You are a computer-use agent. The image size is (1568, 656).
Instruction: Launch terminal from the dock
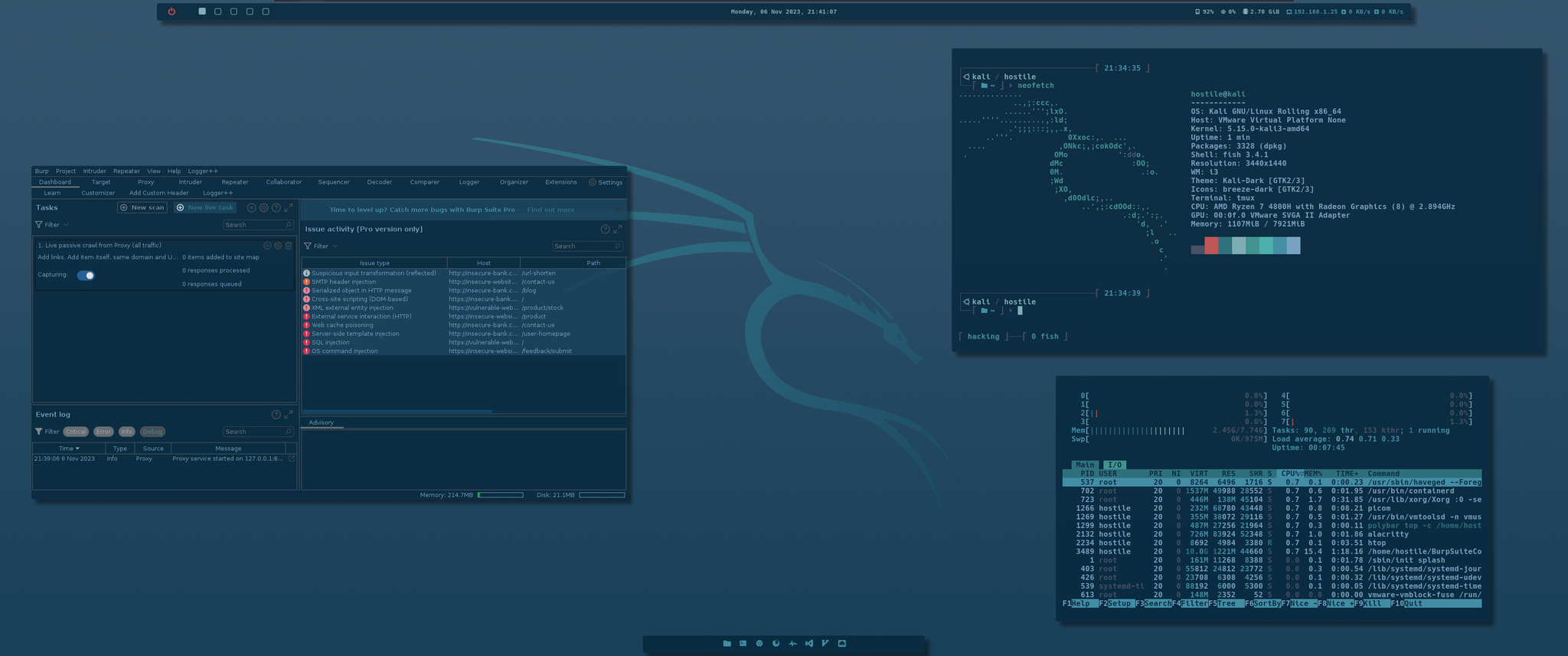pos(743,644)
